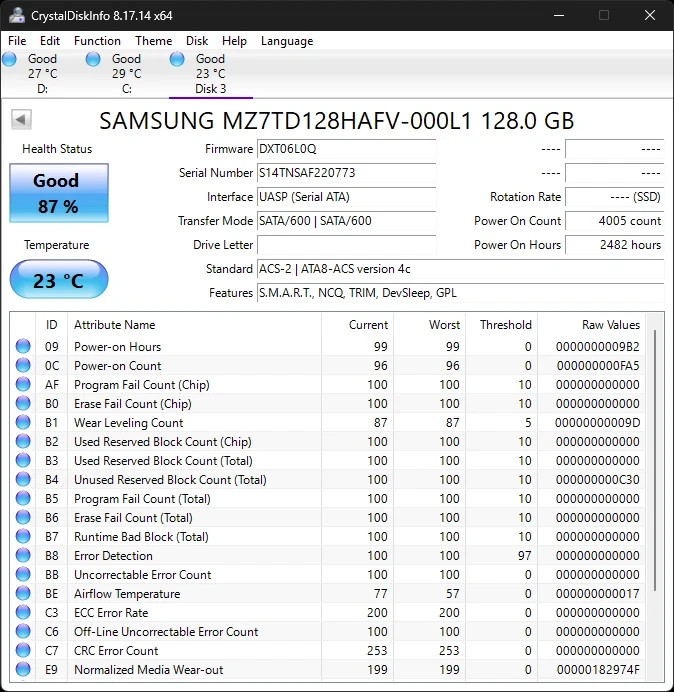Click the 23 °C temperature button

click(59, 280)
